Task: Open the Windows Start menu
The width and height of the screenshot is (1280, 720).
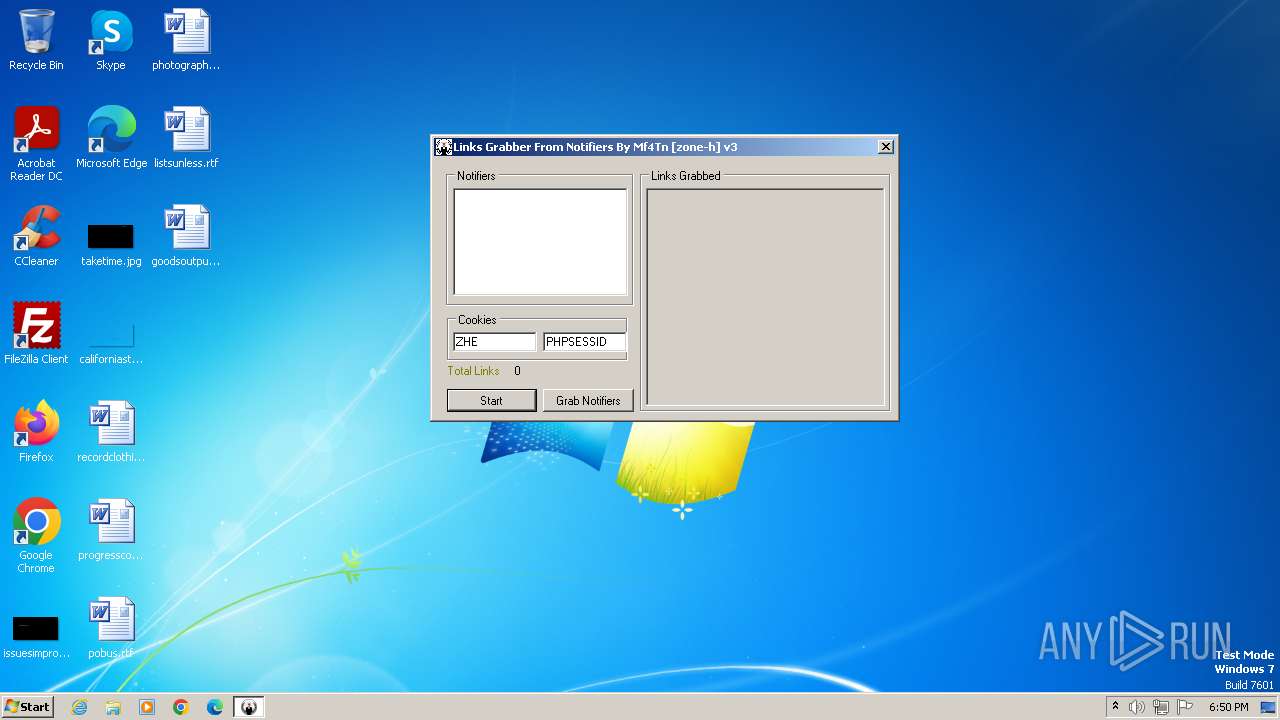Action: (x=27, y=707)
